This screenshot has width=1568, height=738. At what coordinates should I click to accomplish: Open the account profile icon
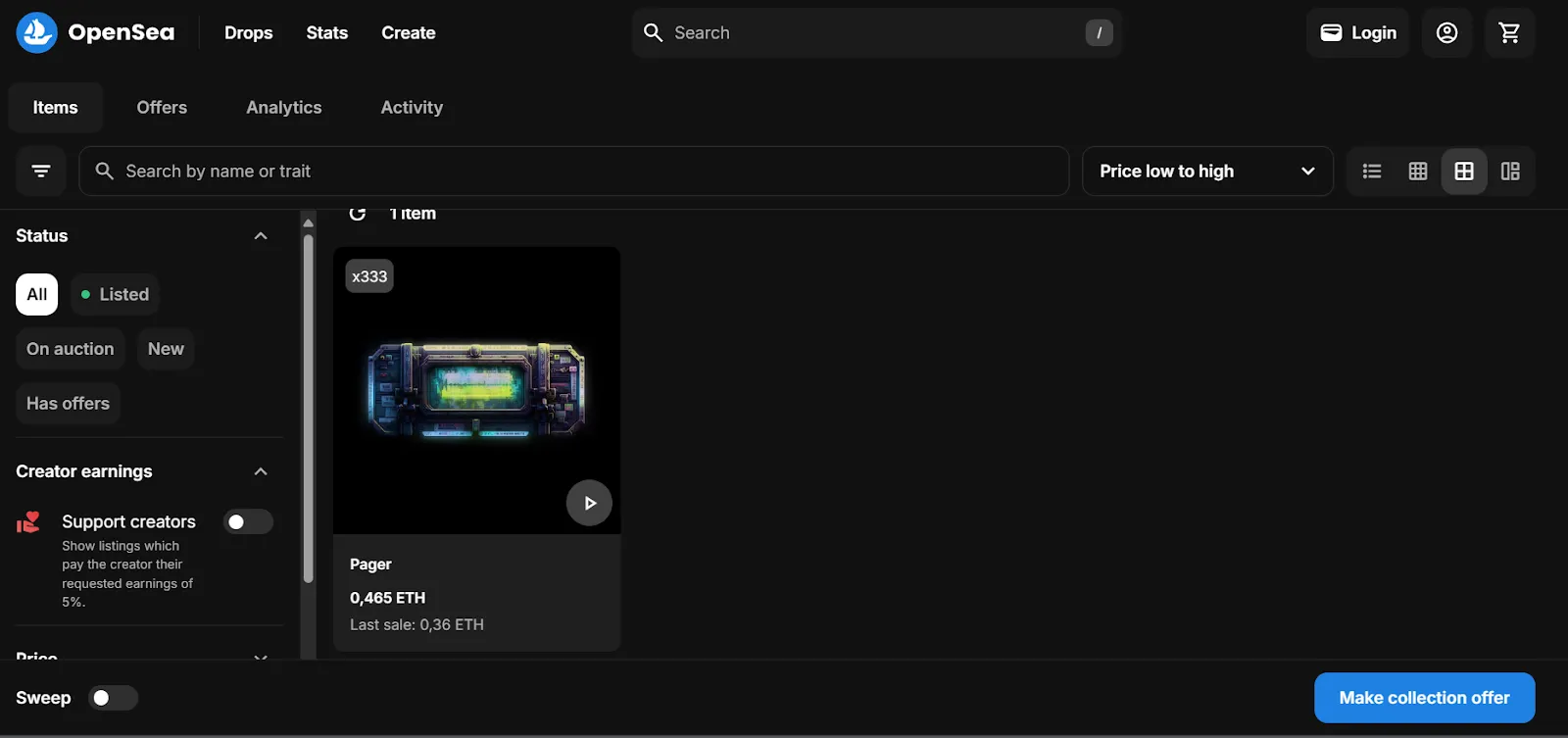click(1446, 33)
